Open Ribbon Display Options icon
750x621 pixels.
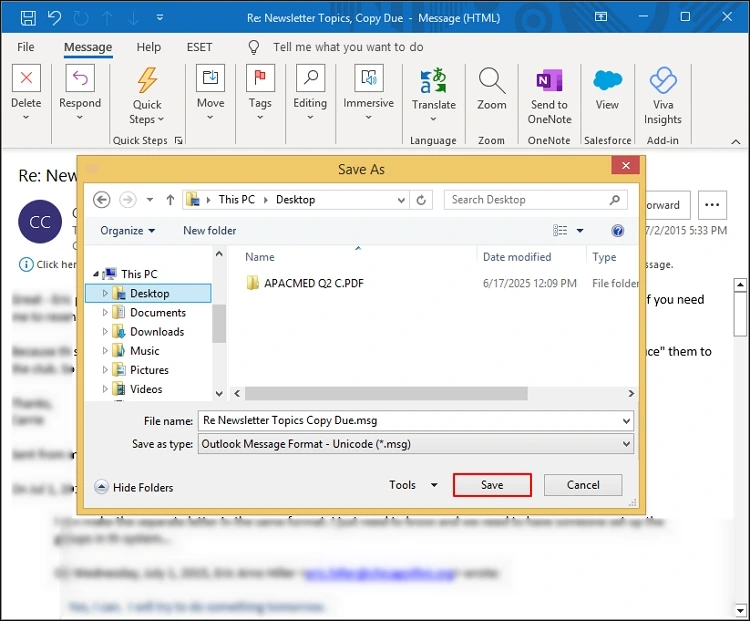click(x=601, y=17)
